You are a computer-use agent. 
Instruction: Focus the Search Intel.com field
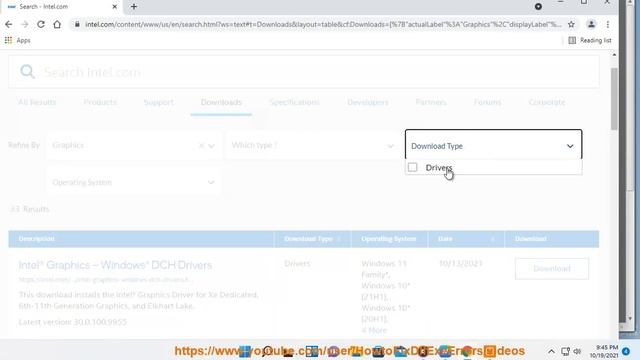point(304,72)
